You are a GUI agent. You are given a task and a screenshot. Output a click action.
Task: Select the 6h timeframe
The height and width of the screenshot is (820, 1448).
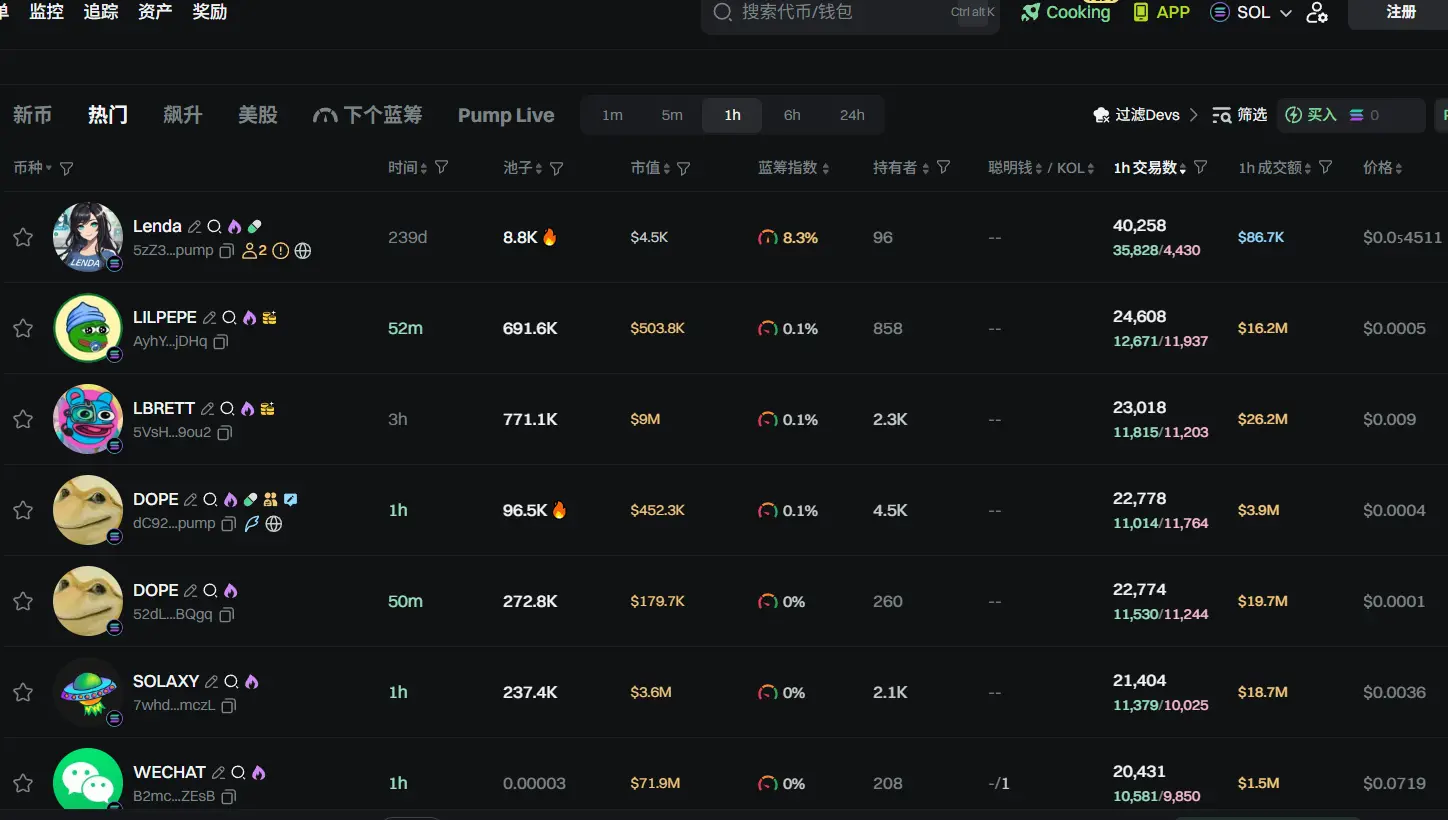pyautogui.click(x=792, y=115)
